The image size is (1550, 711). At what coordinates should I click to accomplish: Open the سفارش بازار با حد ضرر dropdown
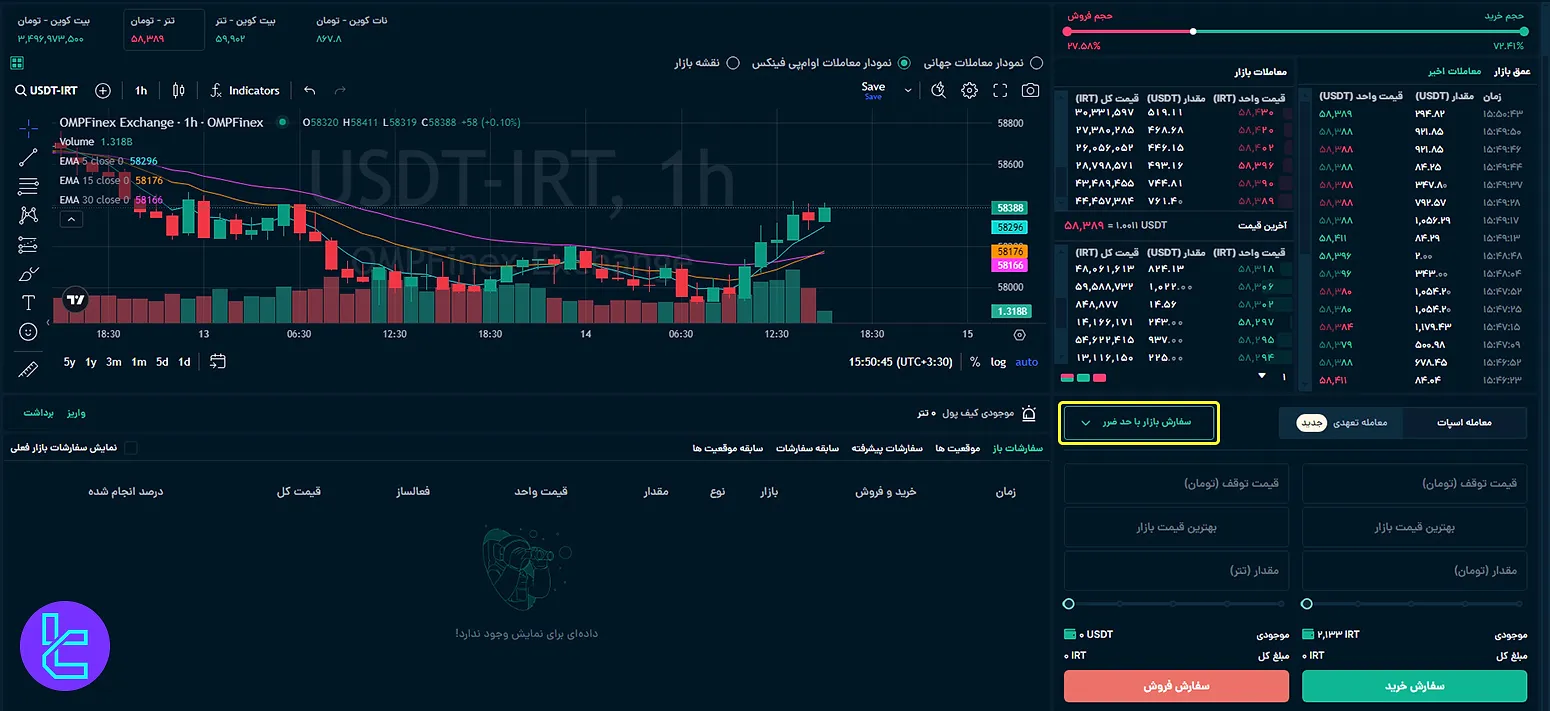[1138, 423]
